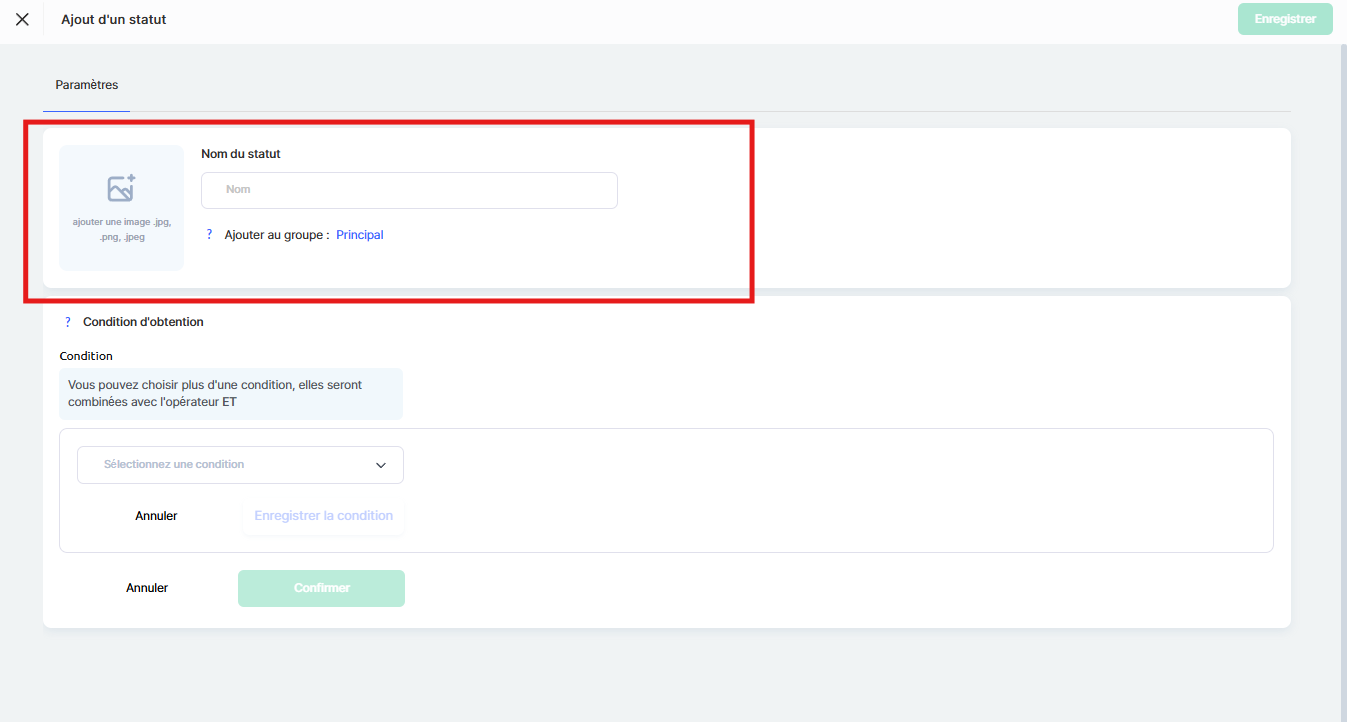The image size is (1347, 722).
Task: Switch to the Paramètres tab
Action: 87,85
